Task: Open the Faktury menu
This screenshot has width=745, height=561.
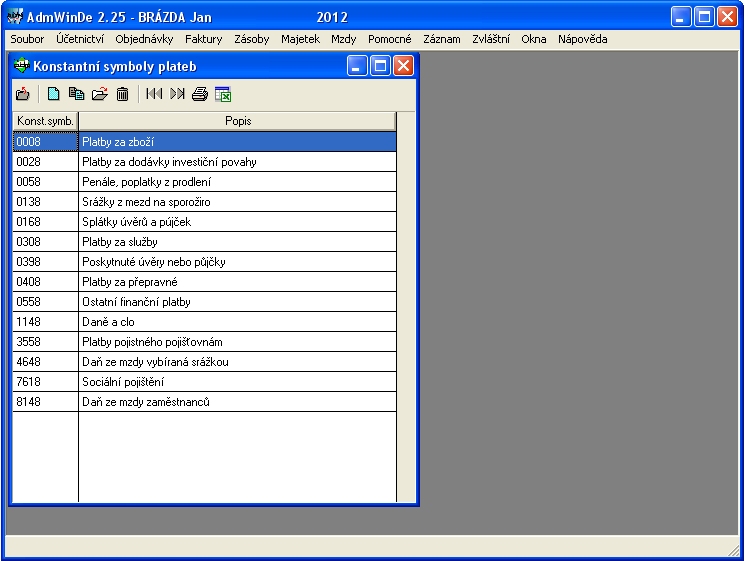Action: point(203,39)
